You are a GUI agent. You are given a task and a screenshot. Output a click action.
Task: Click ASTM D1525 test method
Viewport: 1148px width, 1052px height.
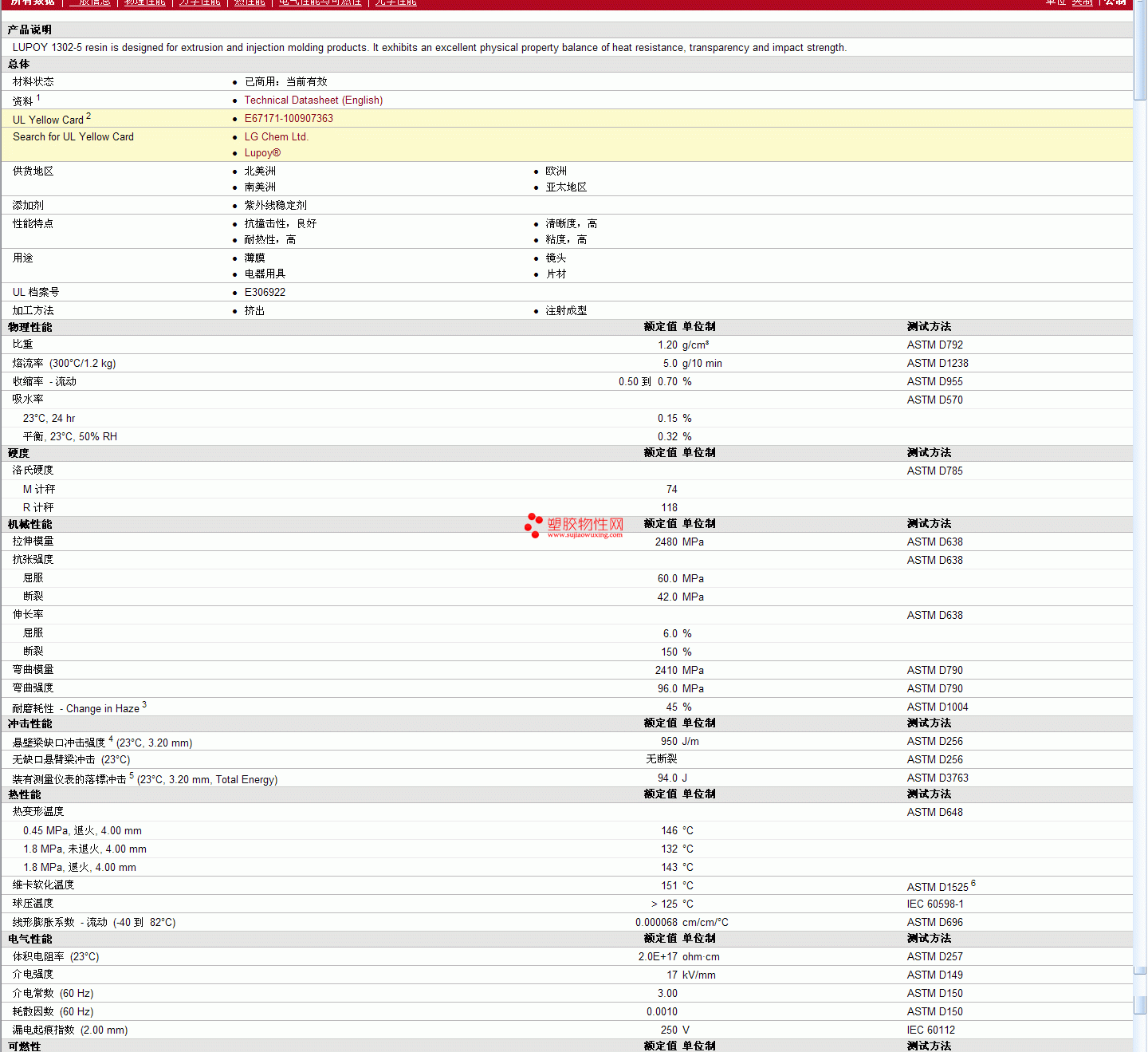[x=938, y=887]
